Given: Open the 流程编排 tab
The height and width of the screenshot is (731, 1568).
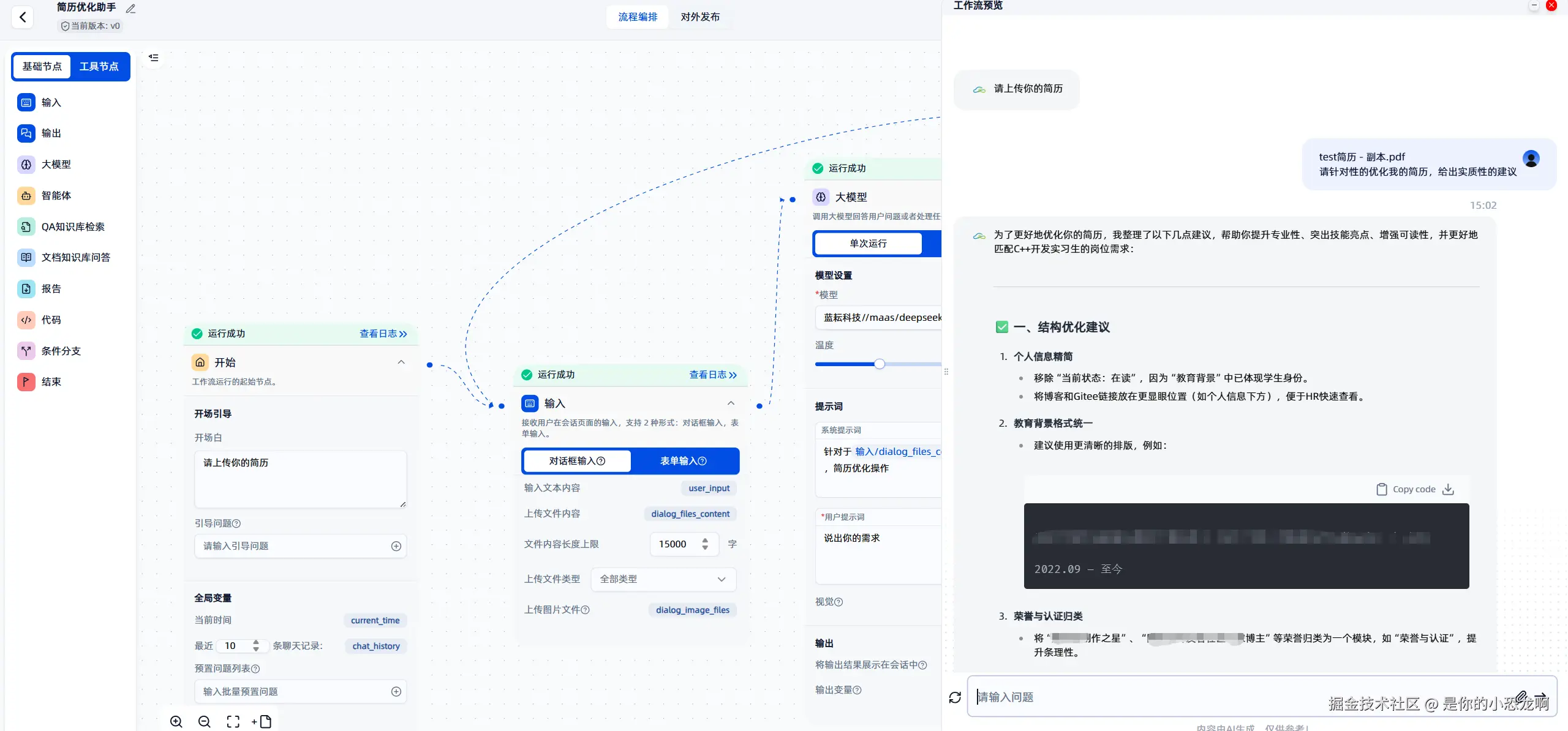Looking at the screenshot, I should pyautogui.click(x=638, y=17).
